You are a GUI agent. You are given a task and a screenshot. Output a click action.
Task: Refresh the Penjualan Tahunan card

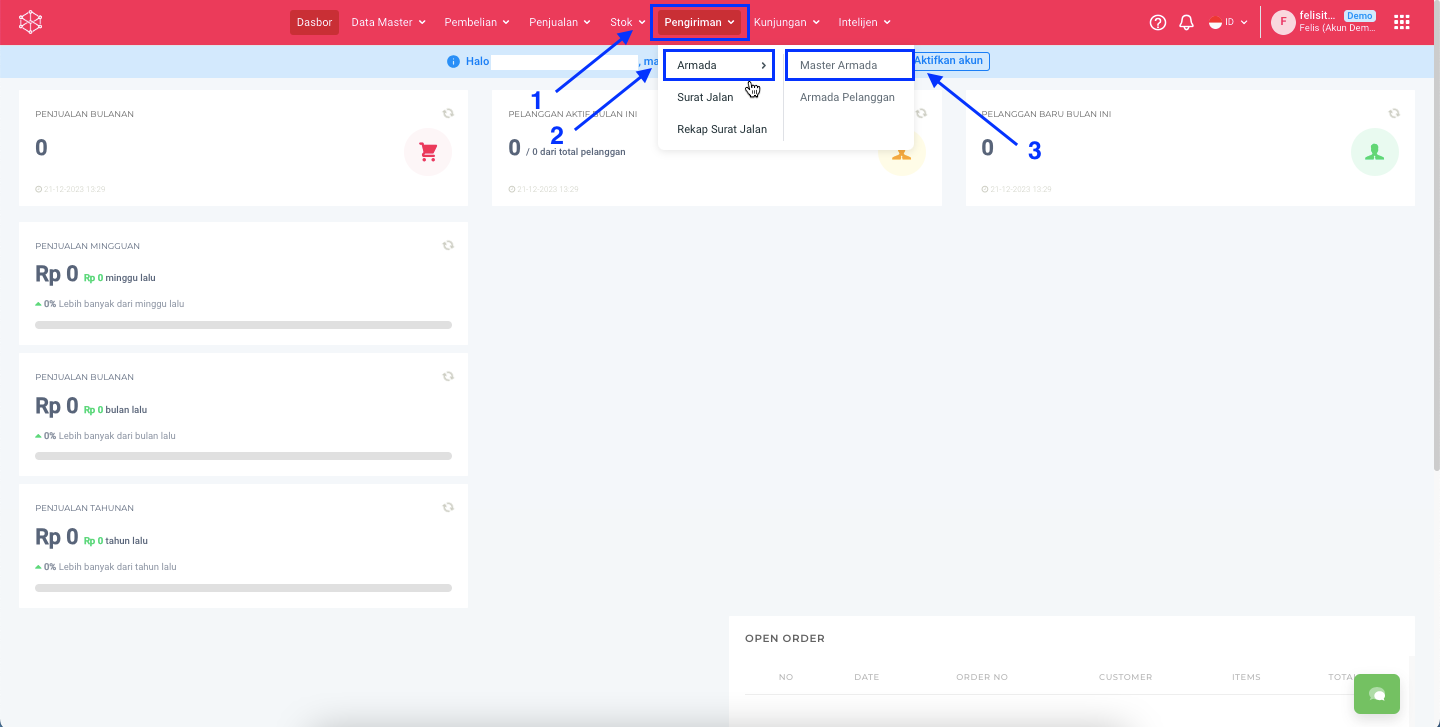(448, 508)
